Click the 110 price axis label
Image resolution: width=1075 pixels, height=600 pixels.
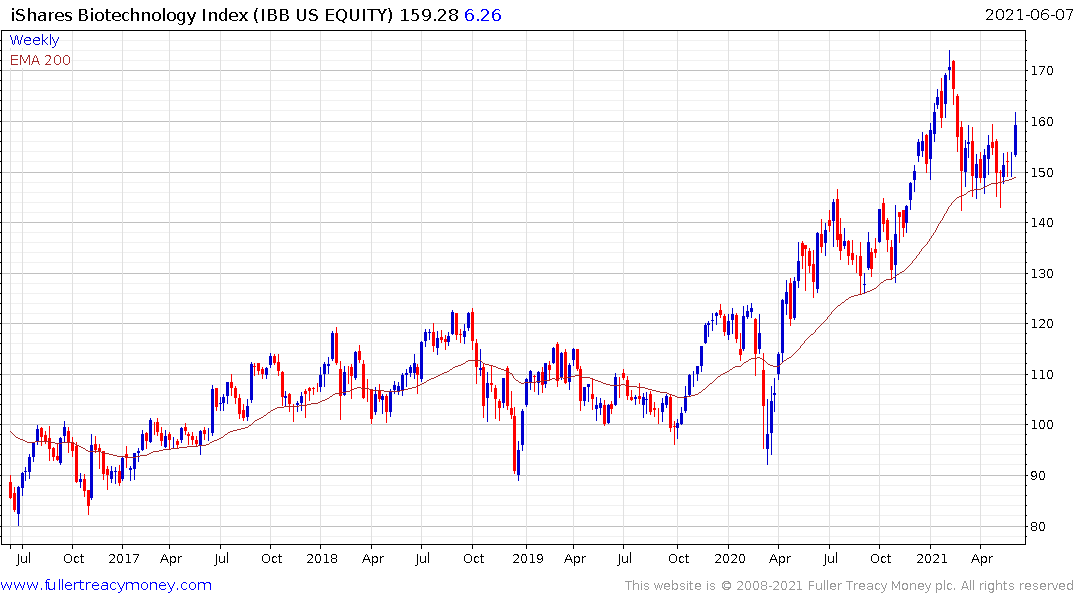coord(1041,374)
